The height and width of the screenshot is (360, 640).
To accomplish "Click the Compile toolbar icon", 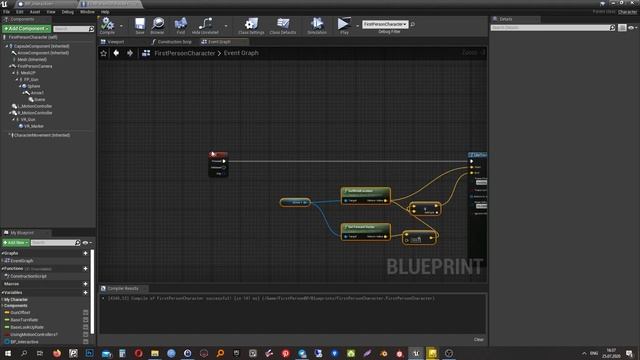I will point(107,24).
